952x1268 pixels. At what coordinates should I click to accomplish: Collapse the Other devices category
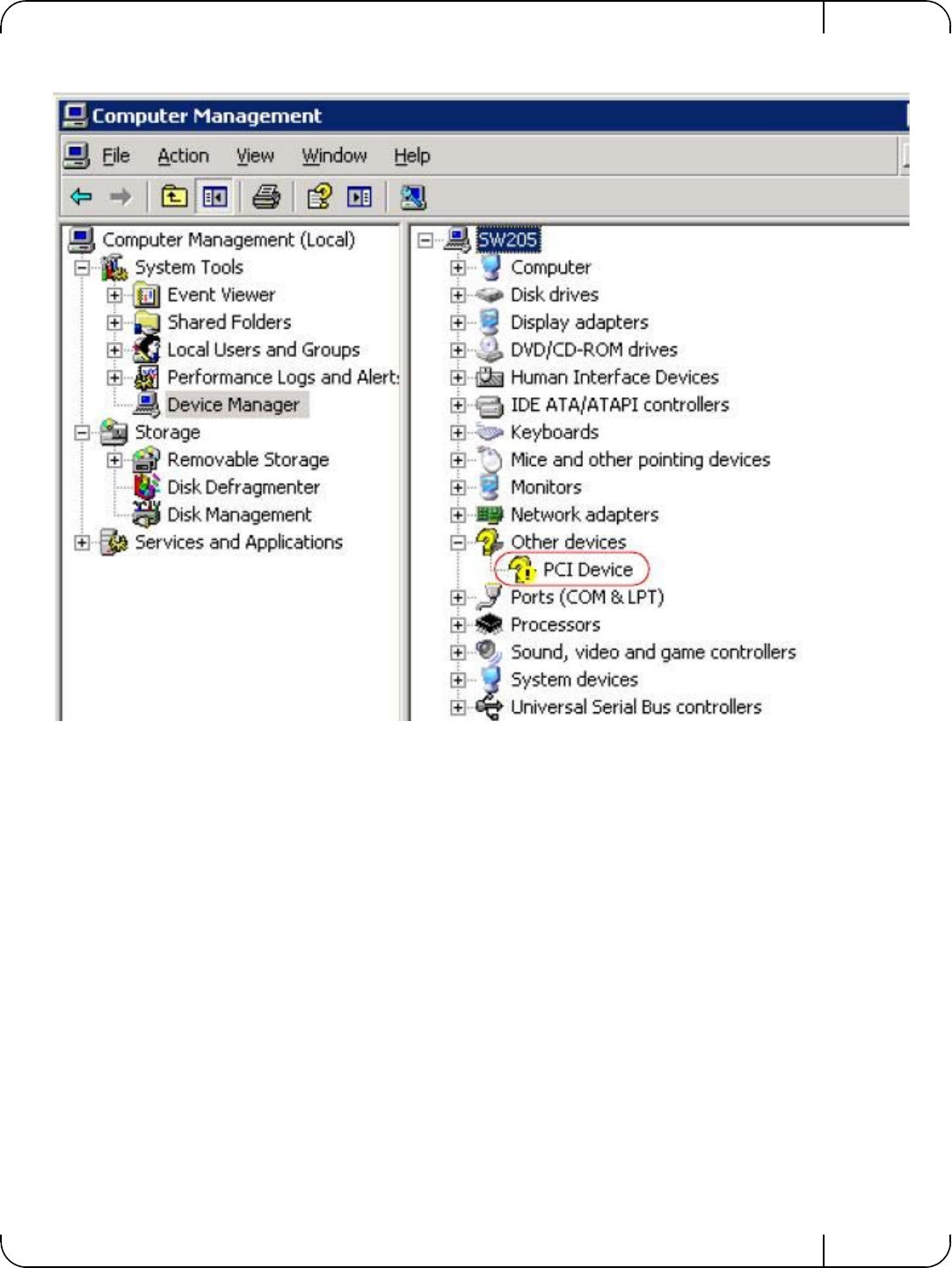point(458,543)
